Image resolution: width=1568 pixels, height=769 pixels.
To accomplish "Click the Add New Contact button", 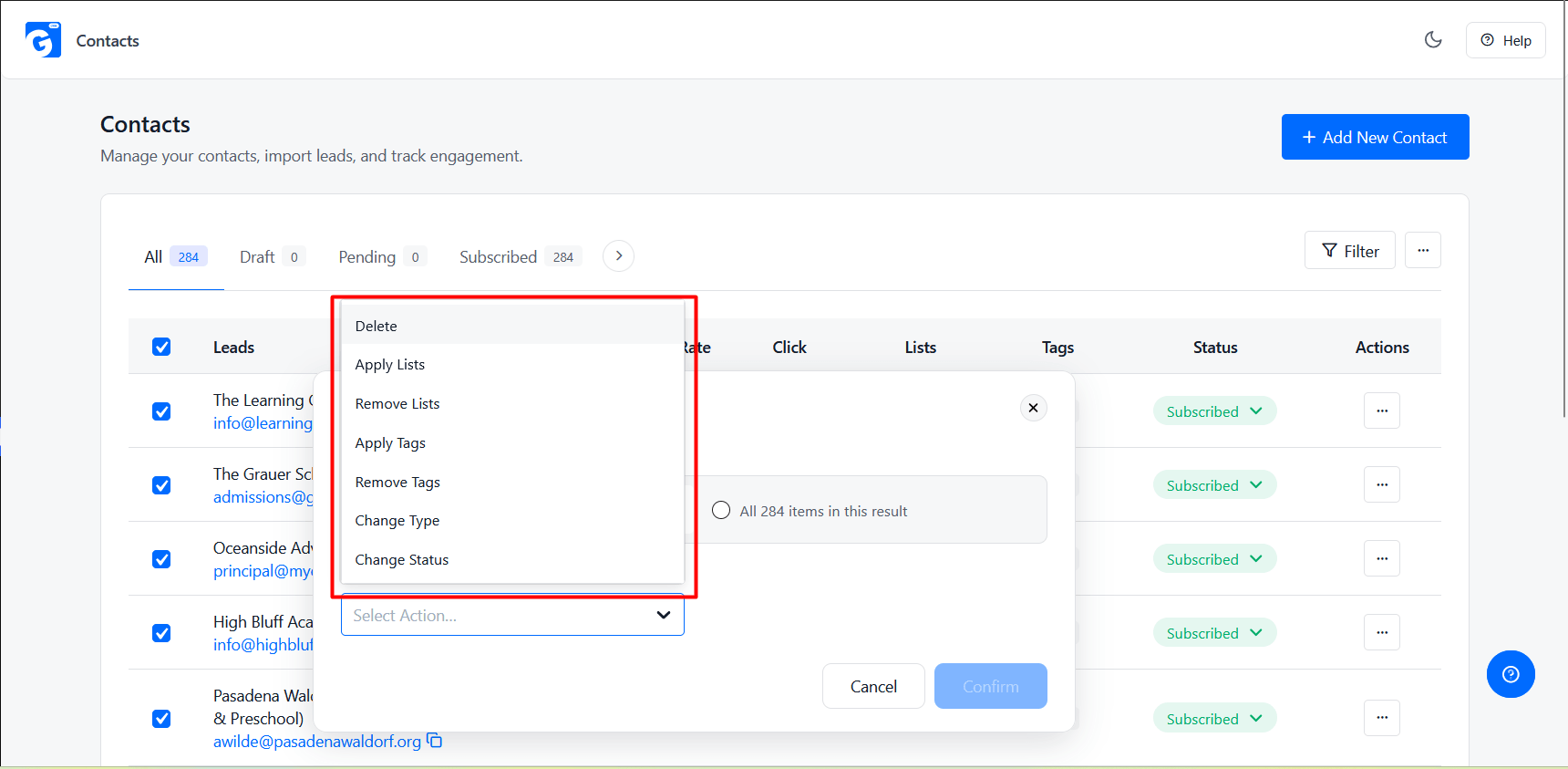I will 1375,137.
